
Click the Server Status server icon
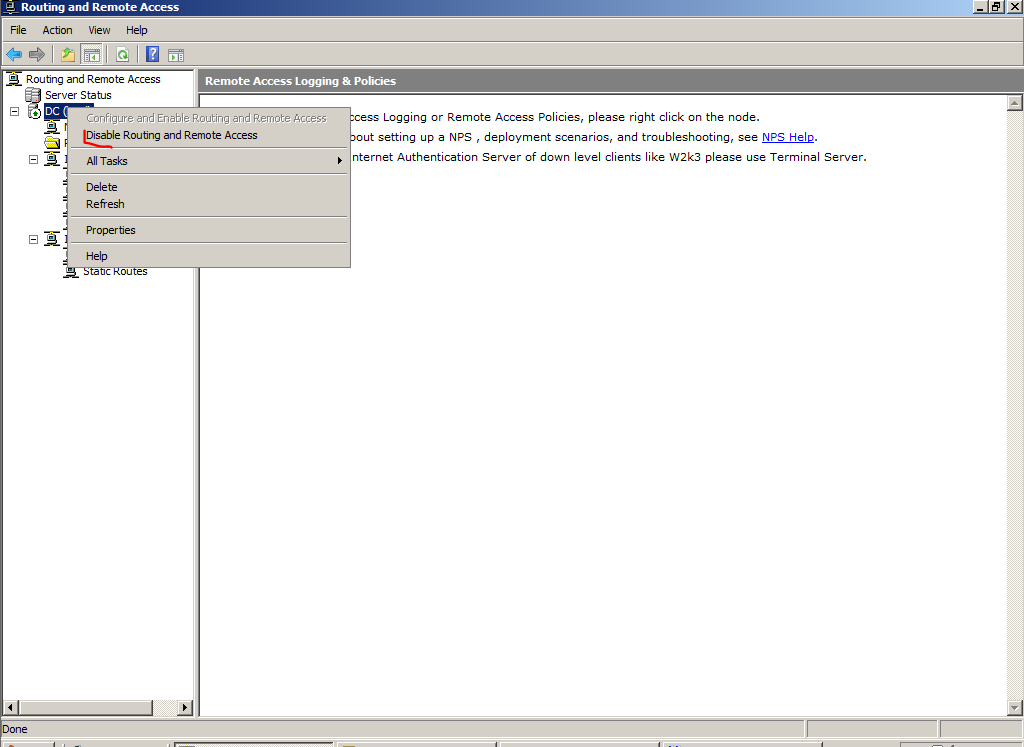pyautogui.click(x=33, y=95)
